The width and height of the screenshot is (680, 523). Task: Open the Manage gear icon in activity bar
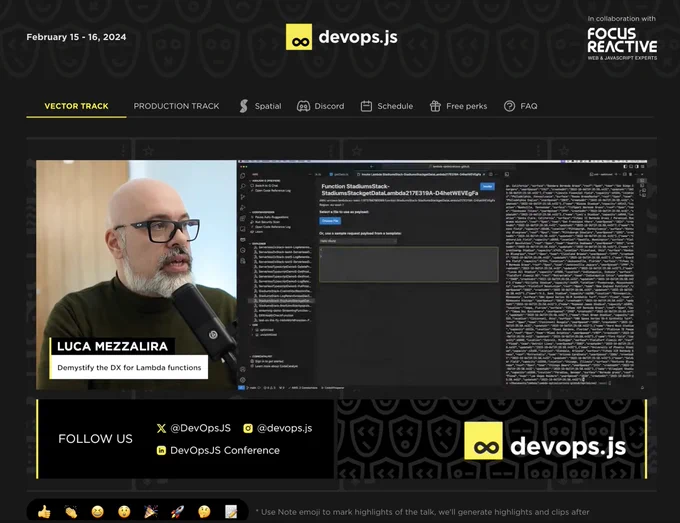pos(243,379)
